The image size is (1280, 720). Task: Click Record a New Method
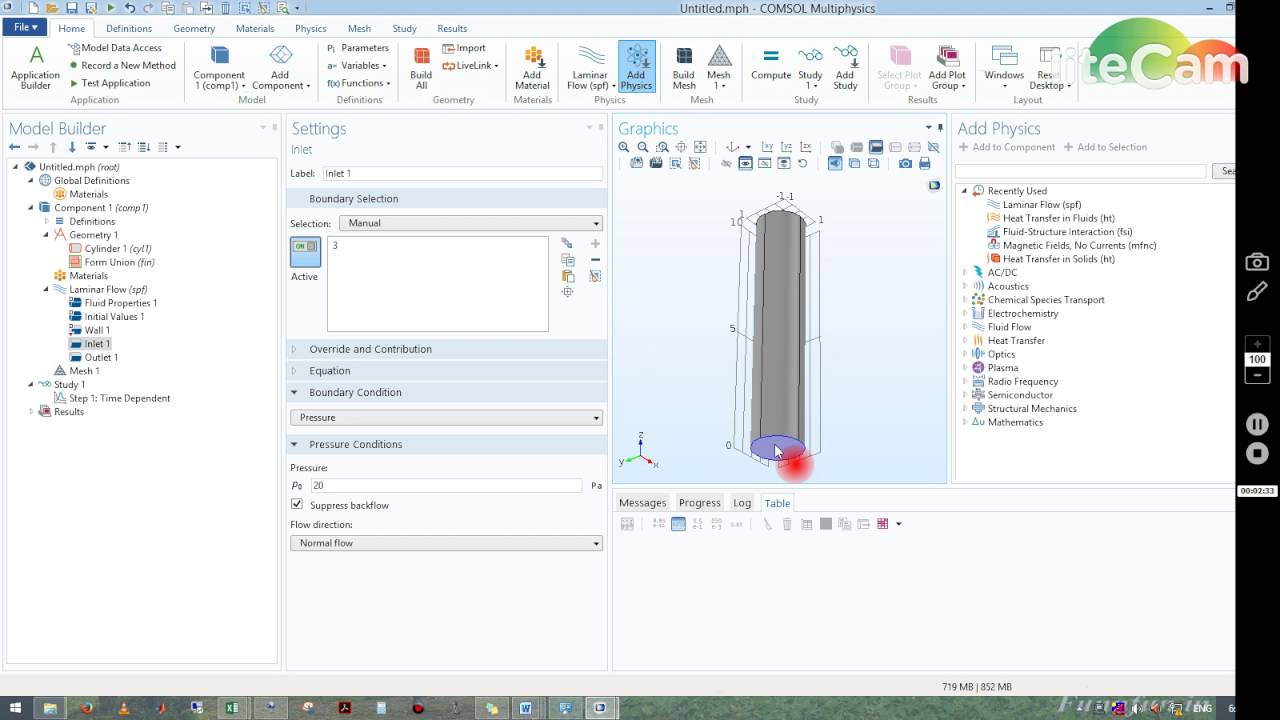[121, 65]
